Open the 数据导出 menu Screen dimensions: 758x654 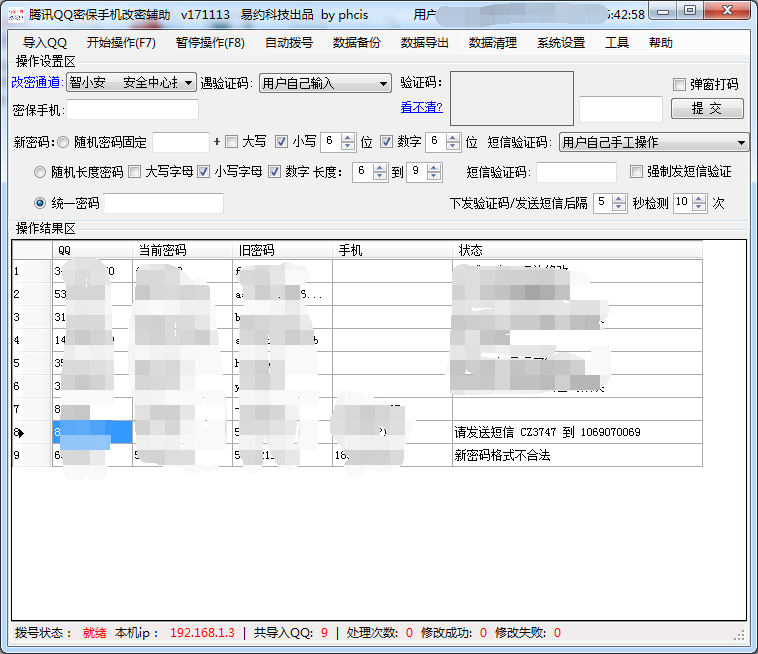424,43
